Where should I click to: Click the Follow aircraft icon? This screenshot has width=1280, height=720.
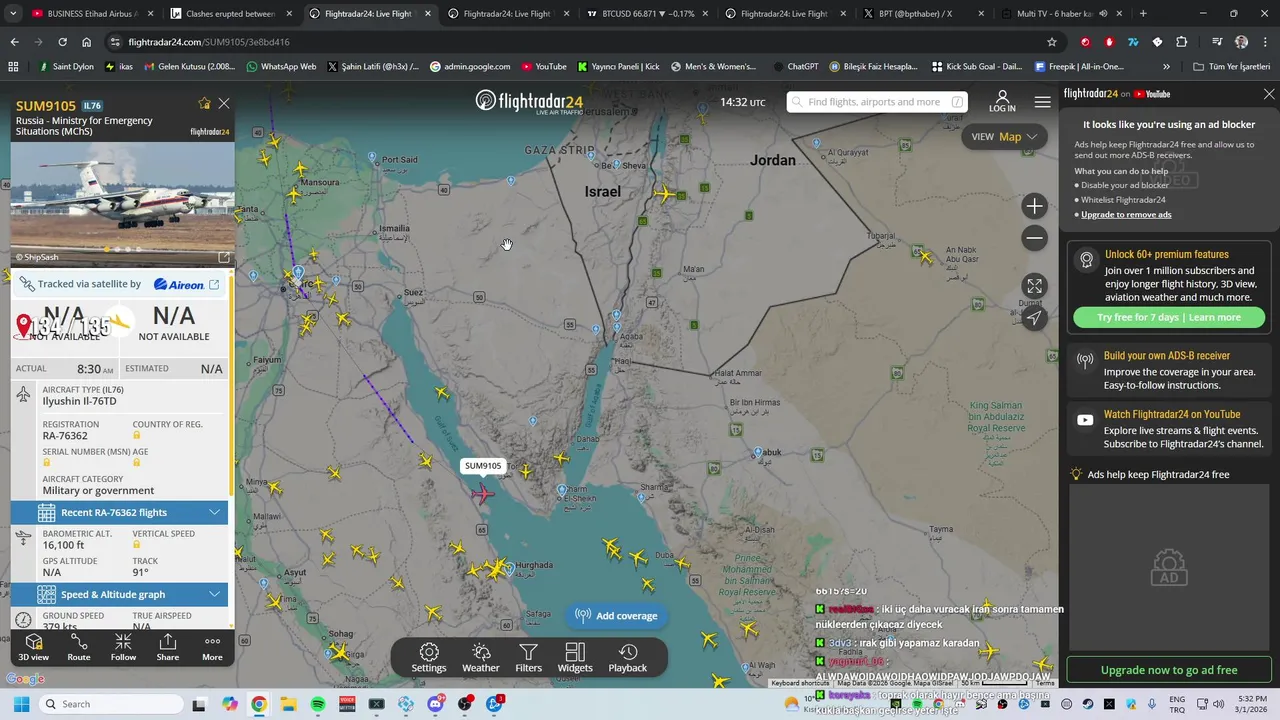123,647
